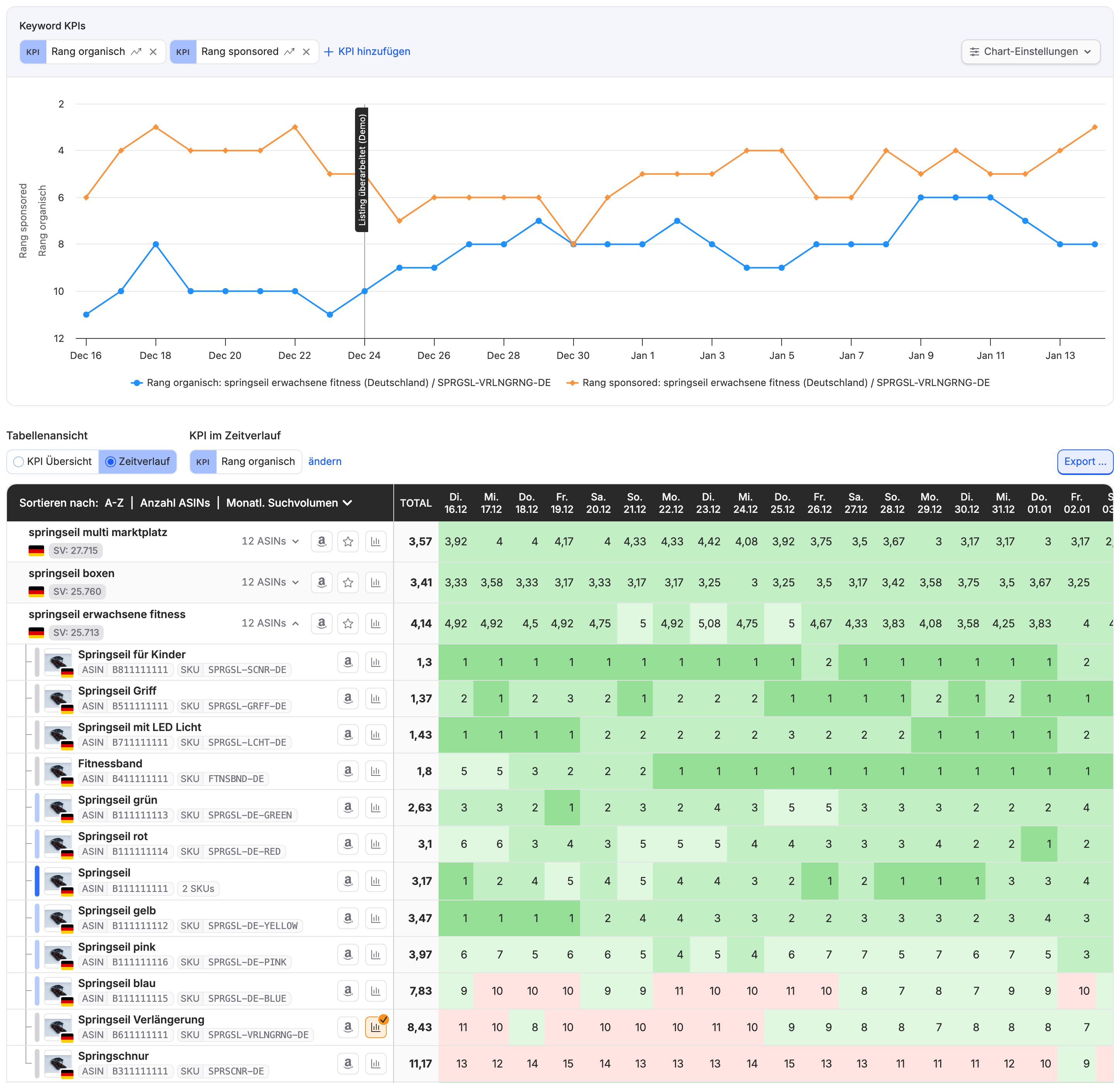Image resolution: width=1120 pixels, height=1083 pixels.
Task: Sort keywords by A-Z
Action: coord(114,503)
